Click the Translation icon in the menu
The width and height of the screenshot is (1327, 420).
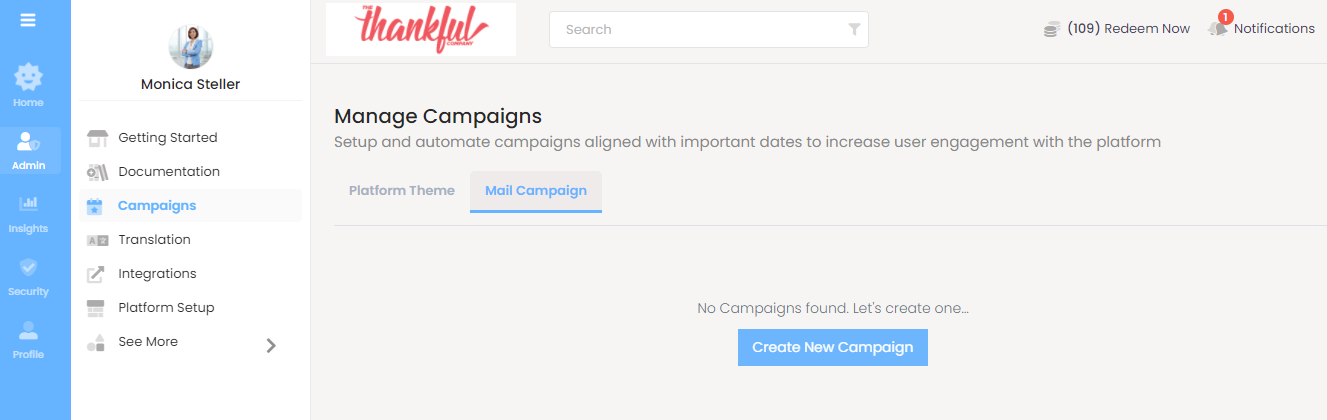click(x=96, y=240)
